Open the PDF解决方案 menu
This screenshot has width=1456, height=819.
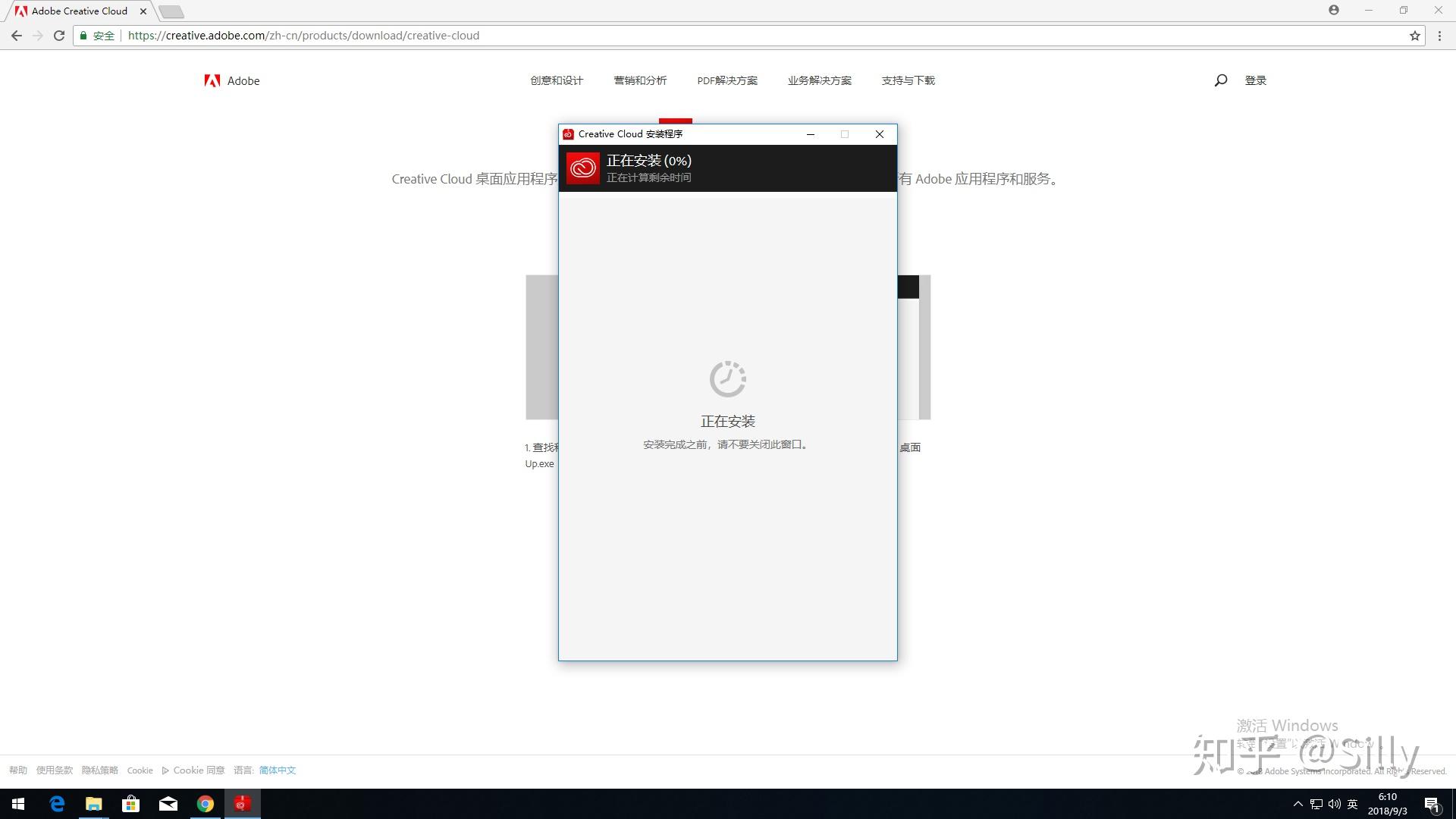[x=727, y=80]
